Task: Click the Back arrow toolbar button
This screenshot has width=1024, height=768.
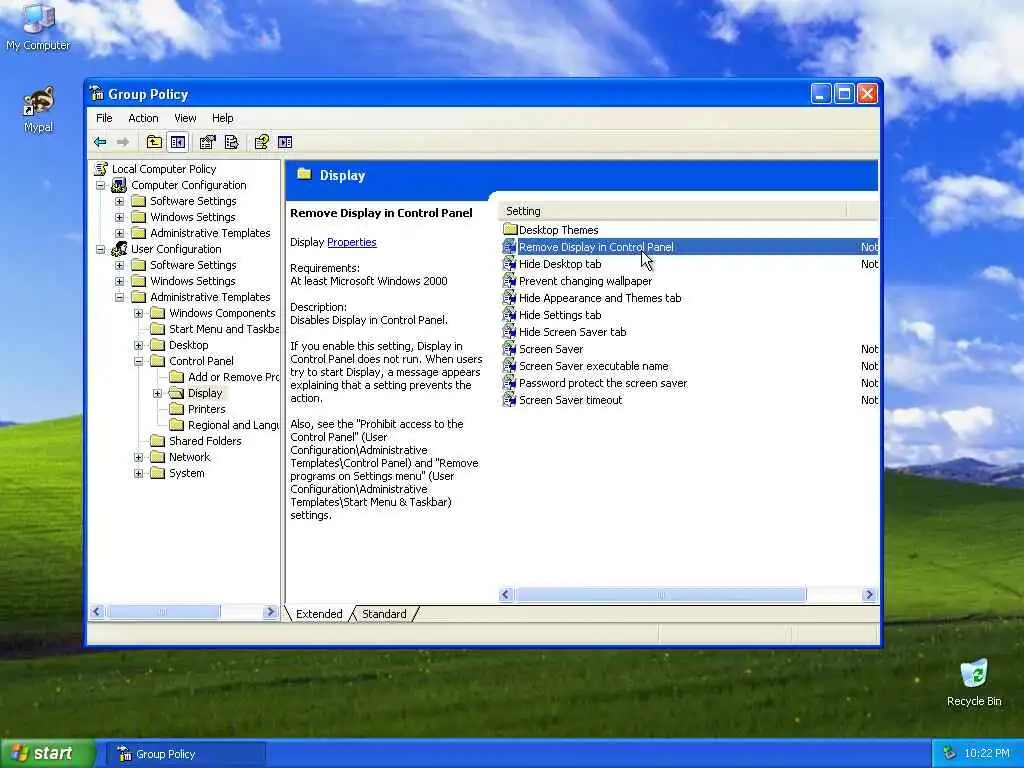Action: click(x=100, y=142)
